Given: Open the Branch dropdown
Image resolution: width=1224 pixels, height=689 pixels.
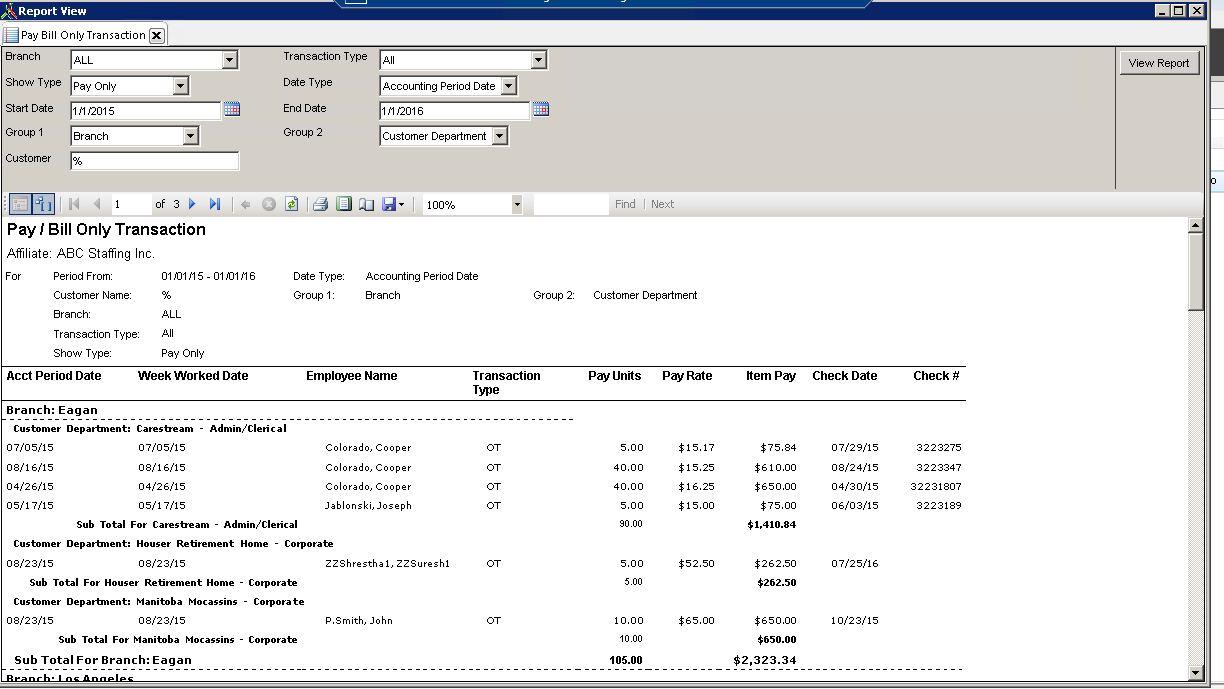Looking at the screenshot, I should pos(230,60).
